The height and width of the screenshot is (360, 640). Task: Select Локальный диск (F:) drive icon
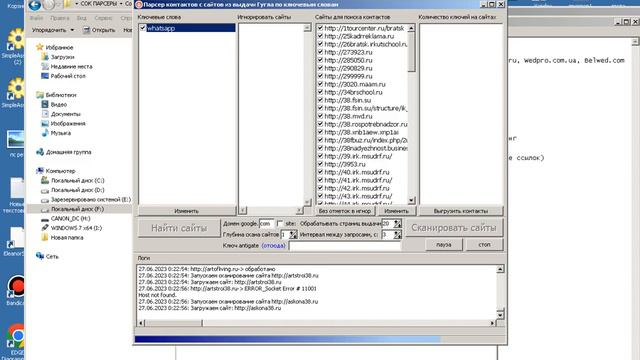click(x=45, y=209)
